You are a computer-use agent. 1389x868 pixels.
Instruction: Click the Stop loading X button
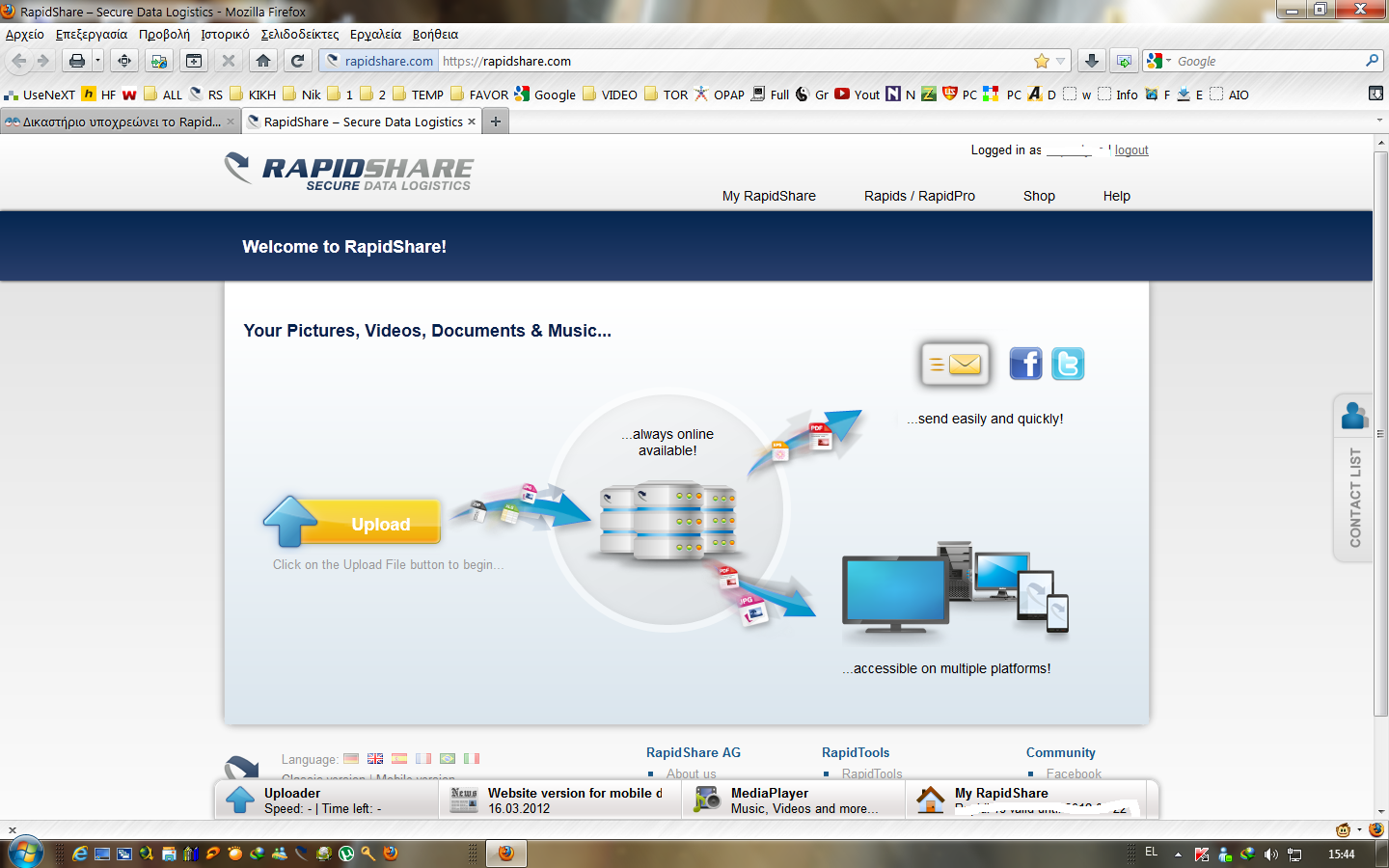coord(229,61)
